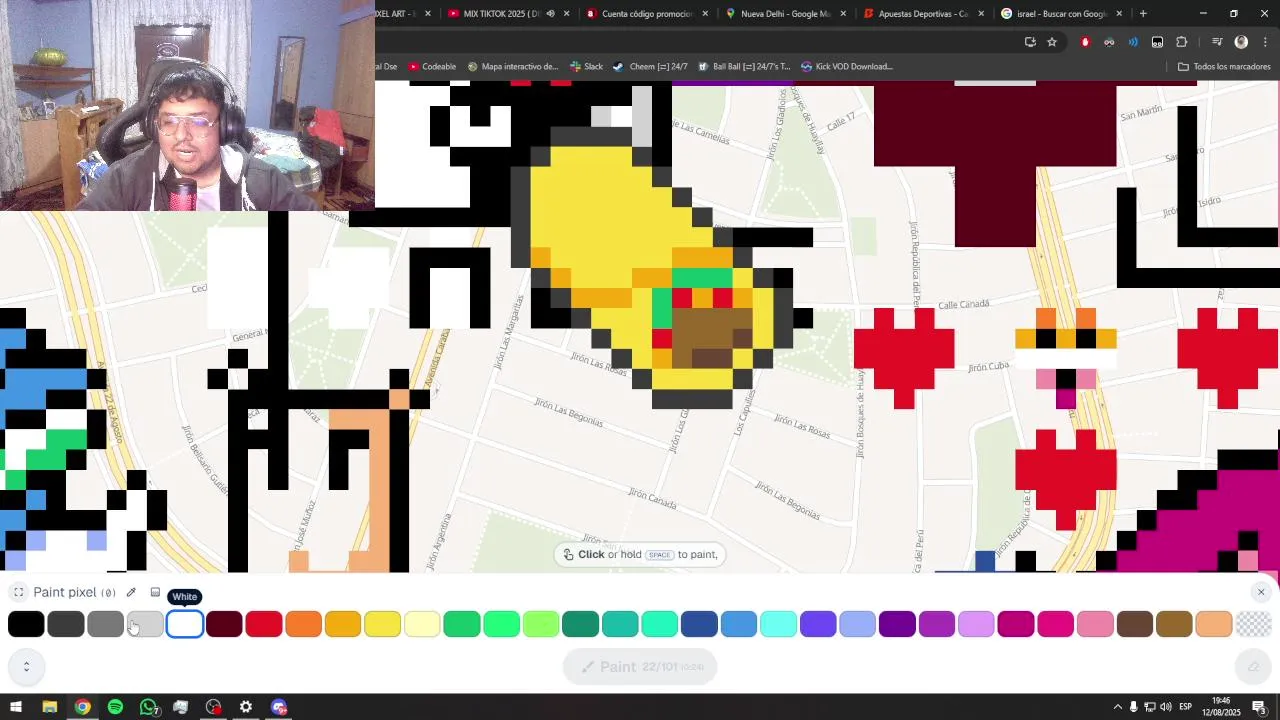The image size is (1280, 720).
Task: Select the eraser tool button
Action: (x=1253, y=667)
